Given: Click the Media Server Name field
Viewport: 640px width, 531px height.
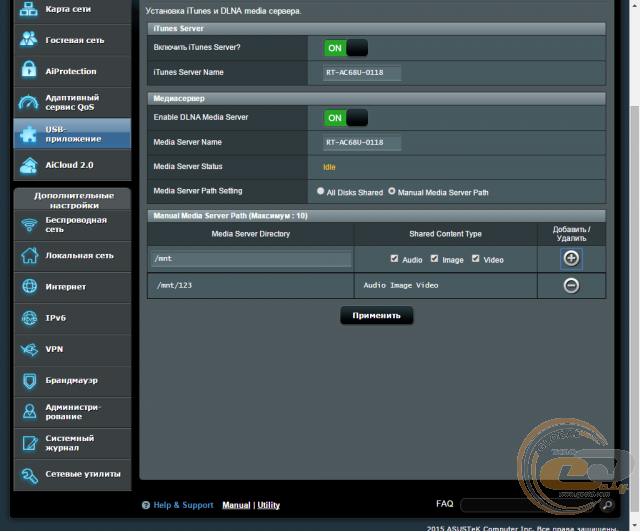Looking at the screenshot, I should (362, 142).
